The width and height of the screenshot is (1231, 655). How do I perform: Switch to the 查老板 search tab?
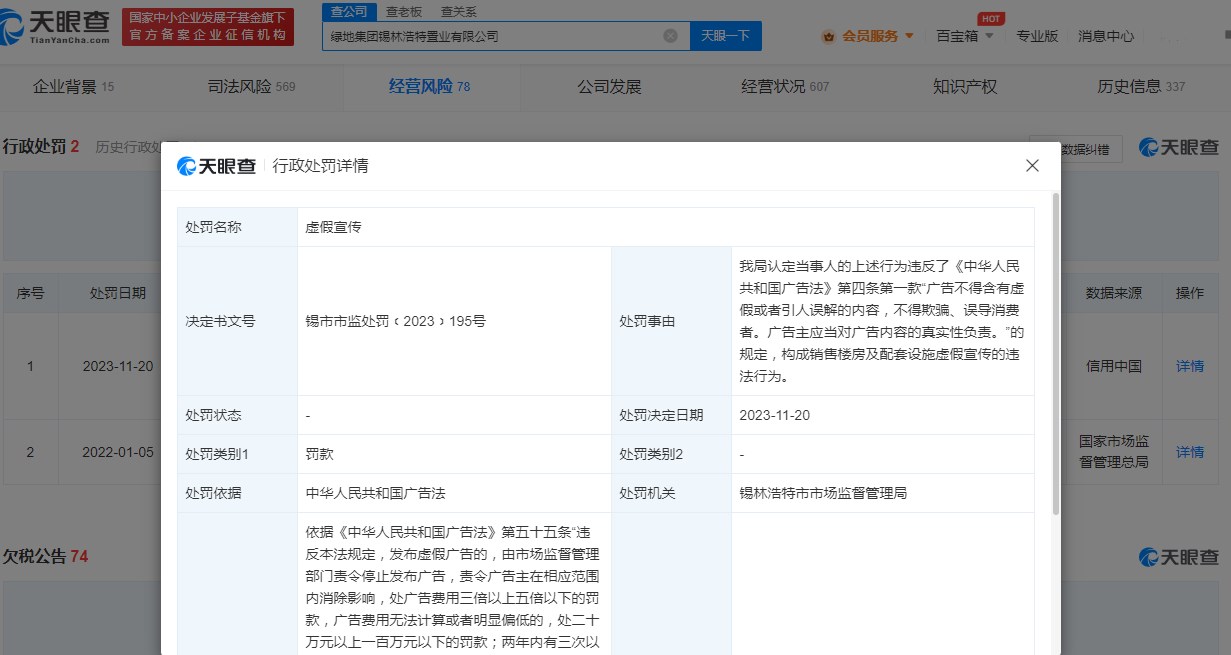403,11
